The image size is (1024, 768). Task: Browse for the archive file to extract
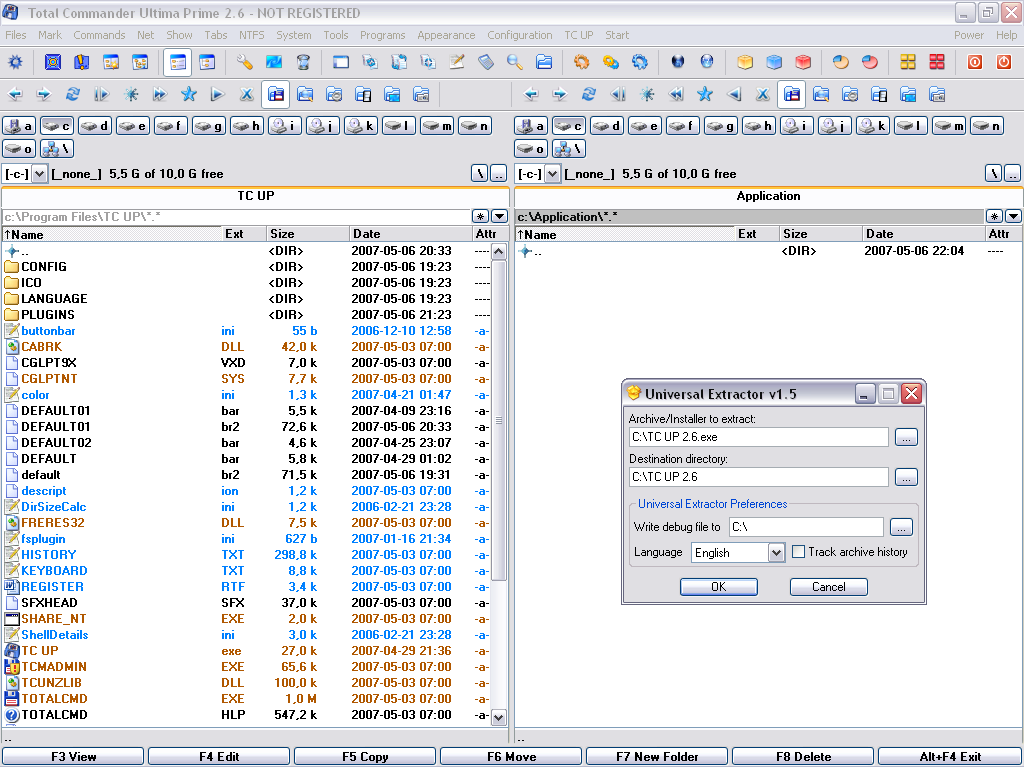coord(906,437)
